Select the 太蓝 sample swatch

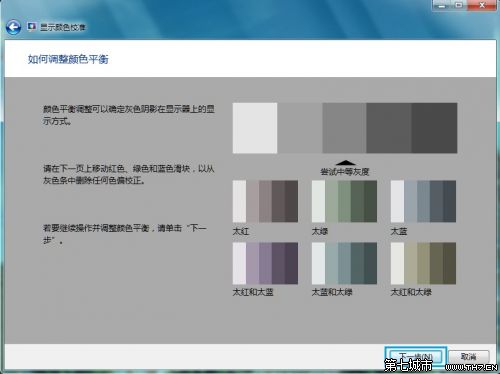[423, 201]
